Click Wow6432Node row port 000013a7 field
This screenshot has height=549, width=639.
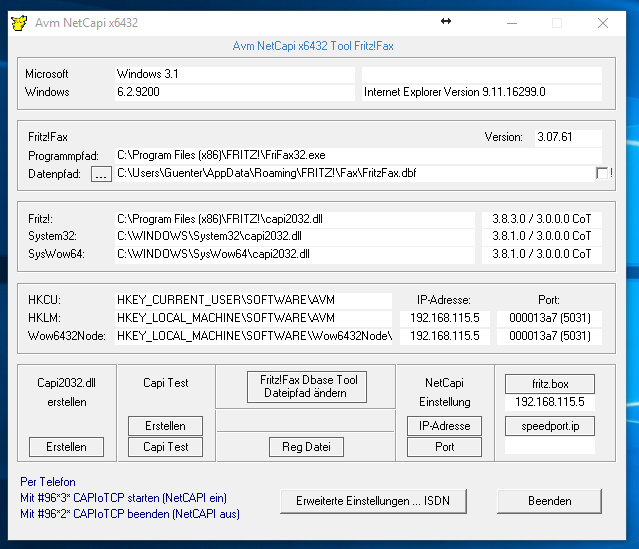point(549,336)
